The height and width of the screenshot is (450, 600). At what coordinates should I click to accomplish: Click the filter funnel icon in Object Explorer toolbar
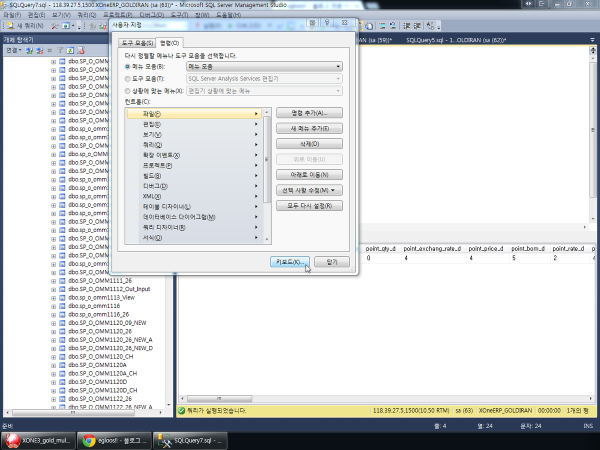(x=60, y=50)
